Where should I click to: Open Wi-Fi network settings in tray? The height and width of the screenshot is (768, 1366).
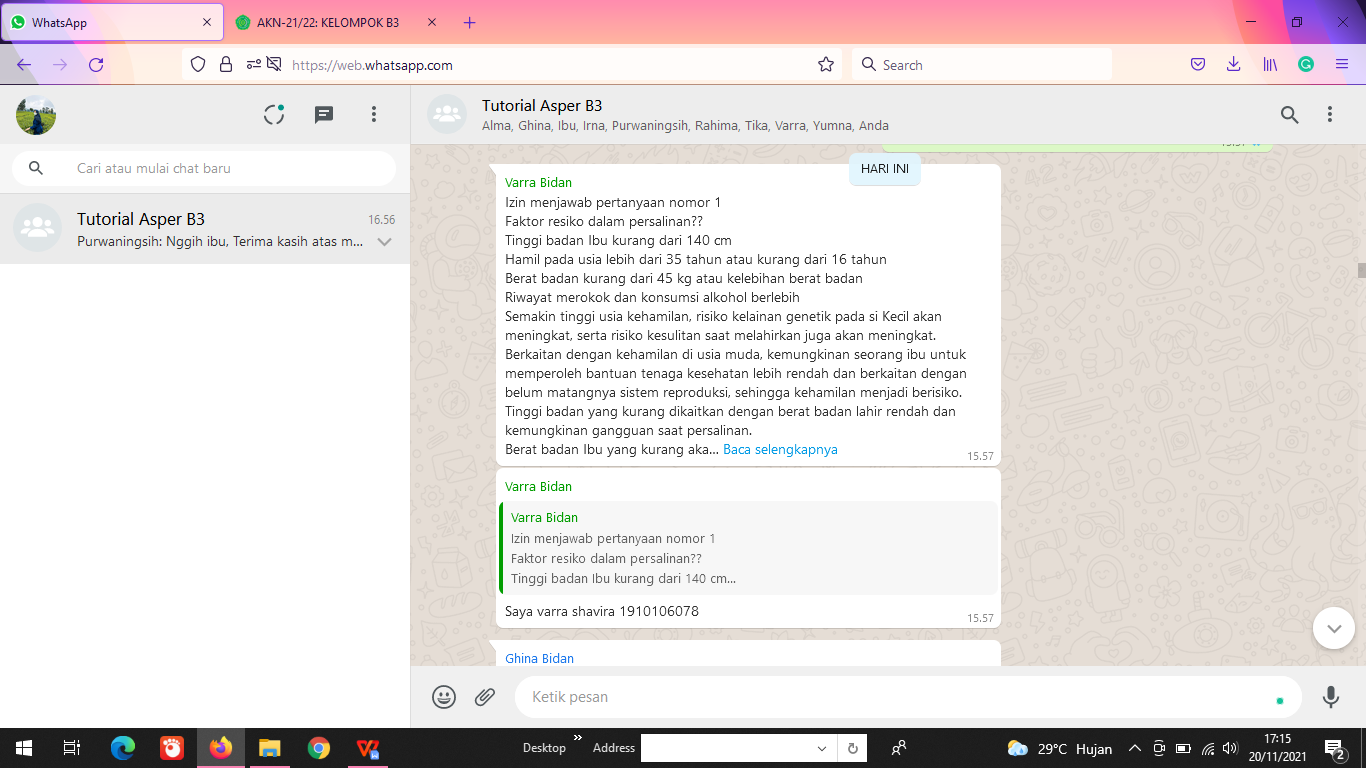point(1207,748)
